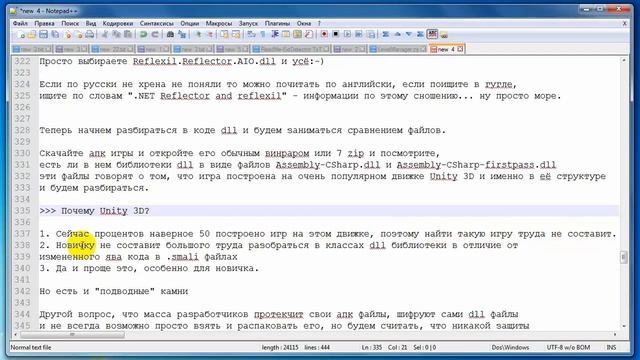Click the word 'Reflexil' on line 322
640x360 pixels.
point(155,62)
